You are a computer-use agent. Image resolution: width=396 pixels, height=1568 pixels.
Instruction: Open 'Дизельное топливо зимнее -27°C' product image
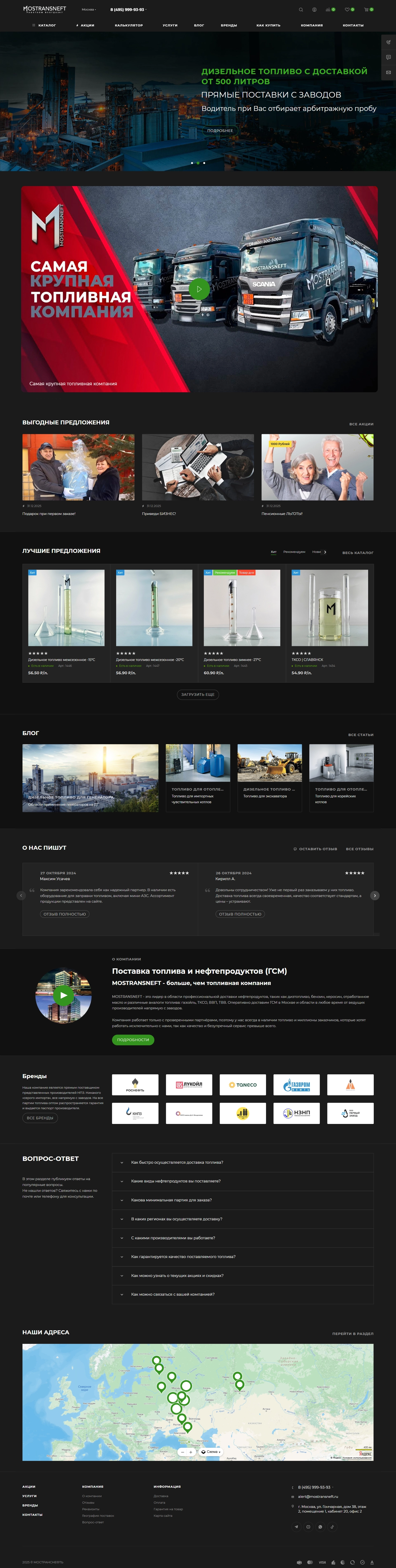pos(242,608)
